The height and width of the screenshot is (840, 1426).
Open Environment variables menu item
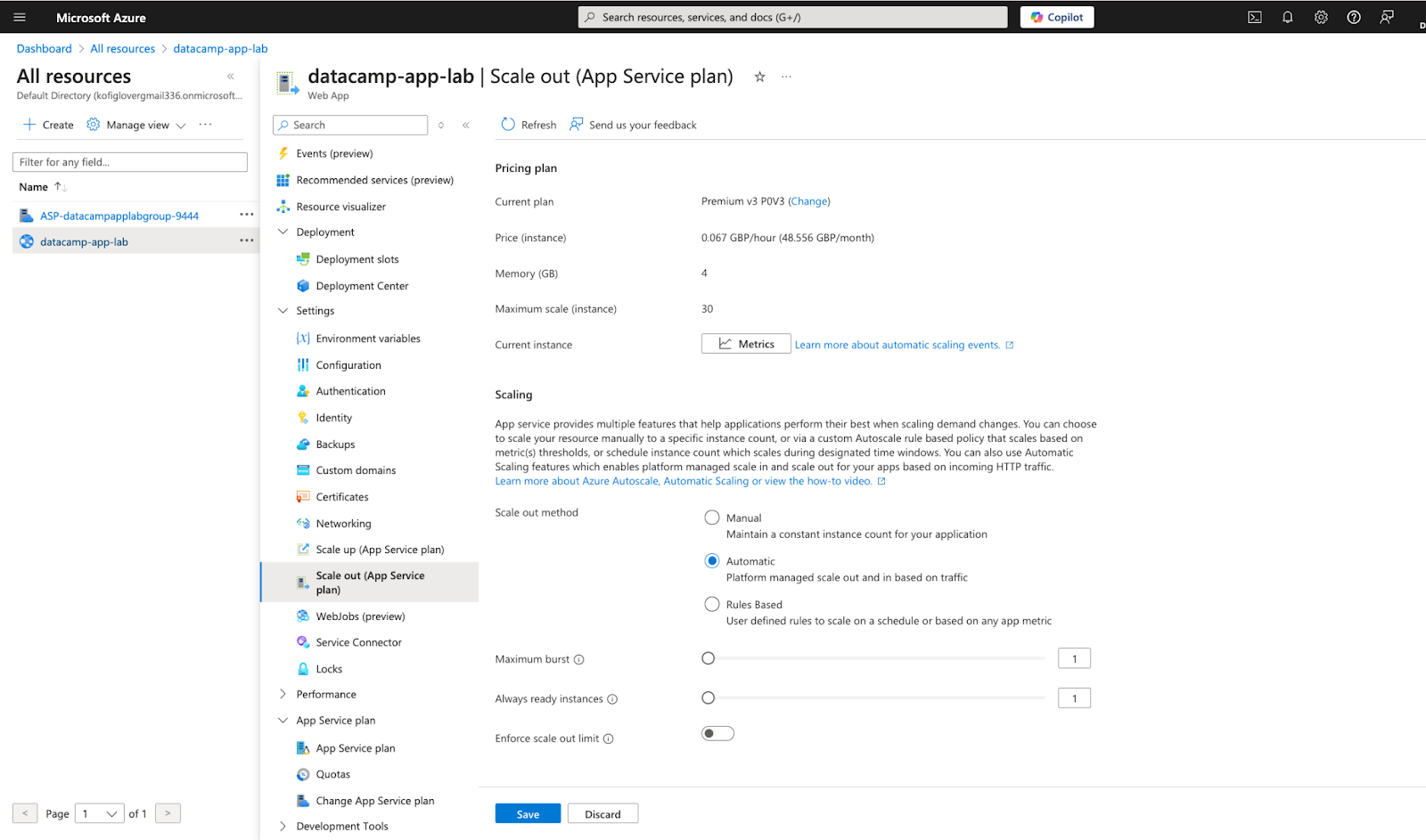coord(368,338)
